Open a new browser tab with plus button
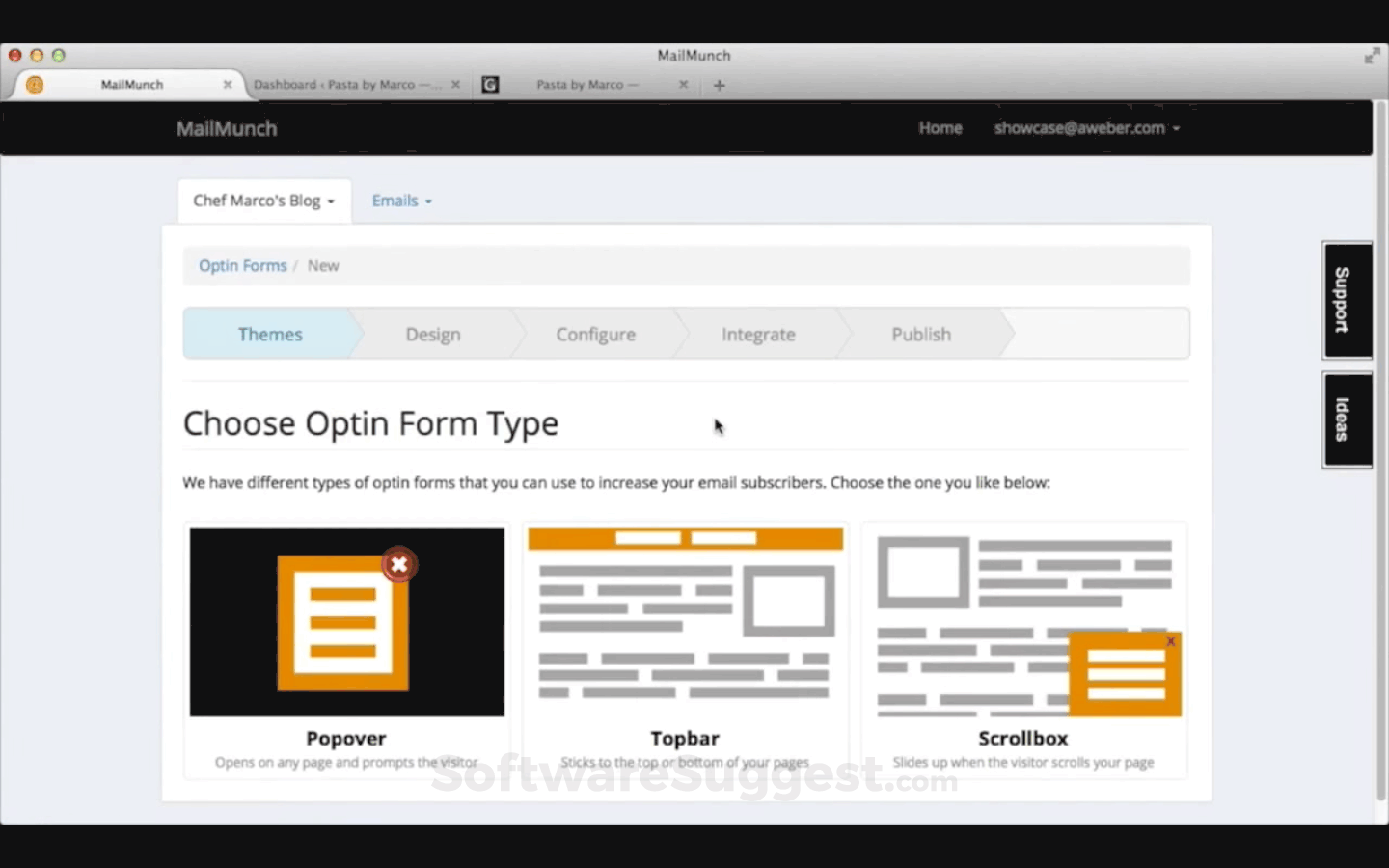Viewport: 1389px width, 868px height. [x=719, y=85]
